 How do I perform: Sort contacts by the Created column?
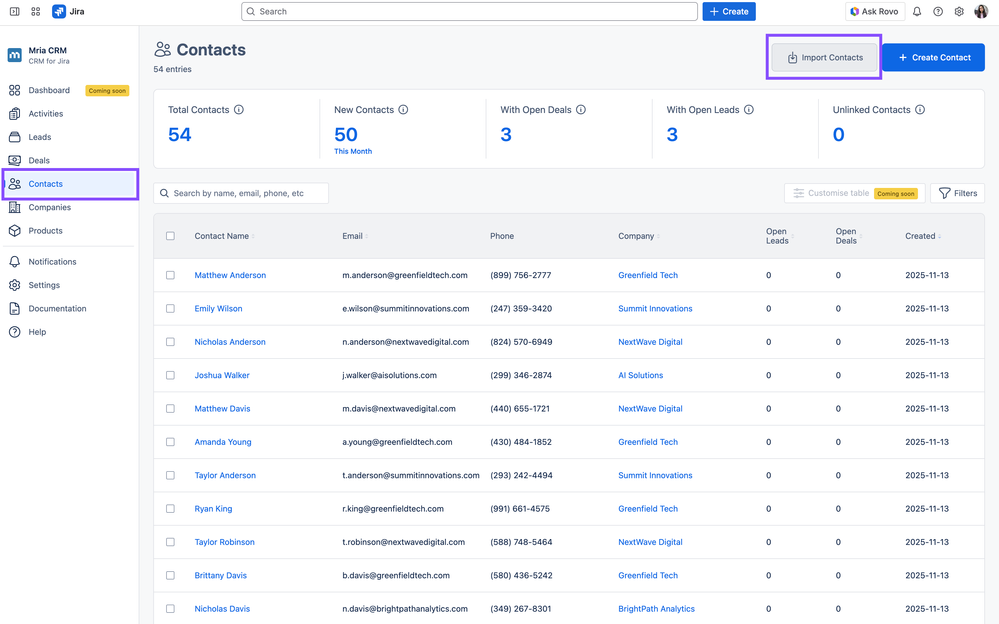921,236
